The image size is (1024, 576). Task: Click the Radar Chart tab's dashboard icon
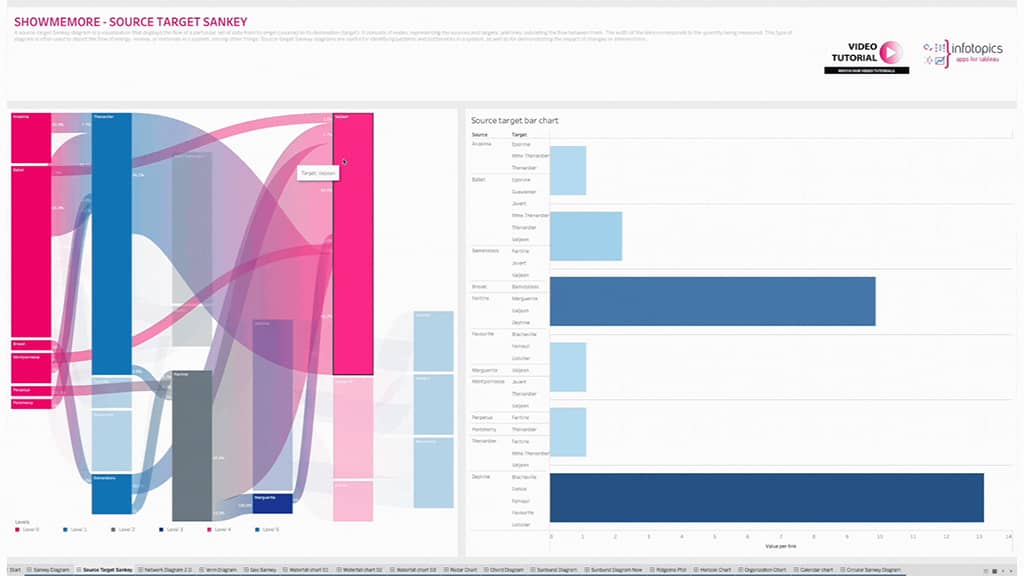pos(447,570)
